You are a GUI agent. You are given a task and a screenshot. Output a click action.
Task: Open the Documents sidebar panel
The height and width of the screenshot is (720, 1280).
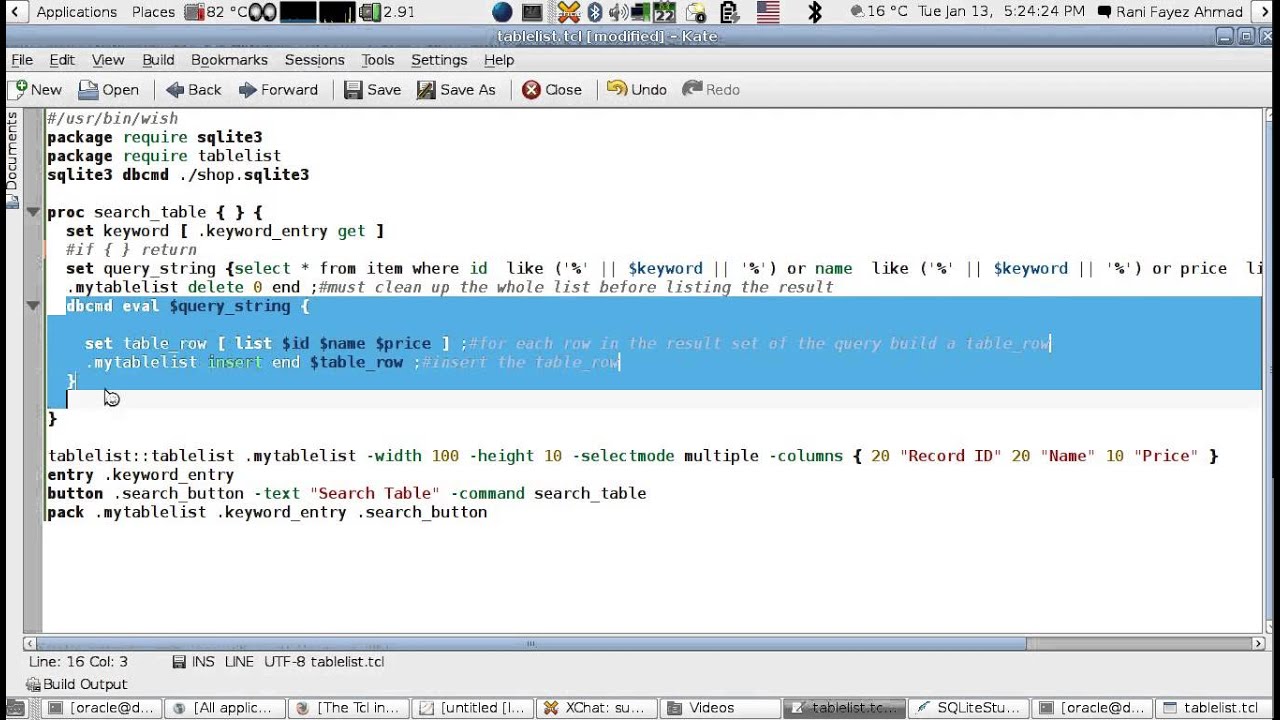(12, 158)
